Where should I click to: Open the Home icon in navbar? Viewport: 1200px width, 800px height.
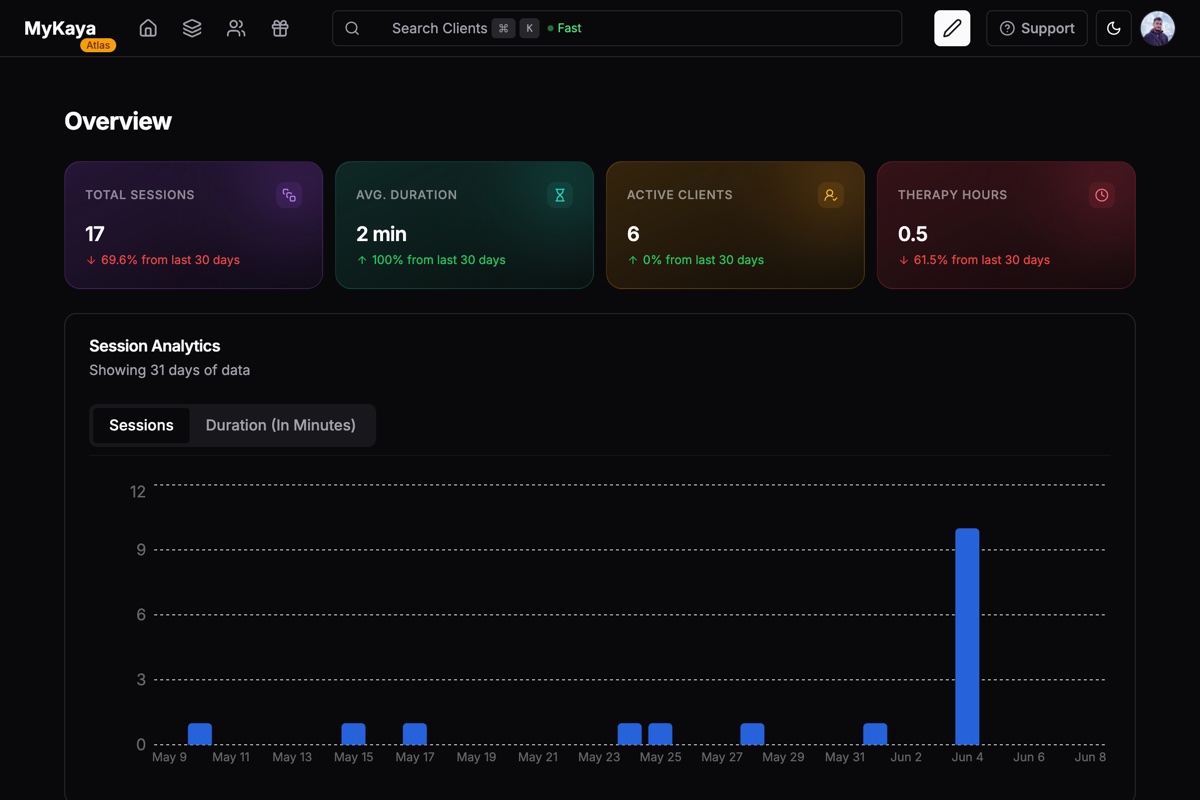148,28
